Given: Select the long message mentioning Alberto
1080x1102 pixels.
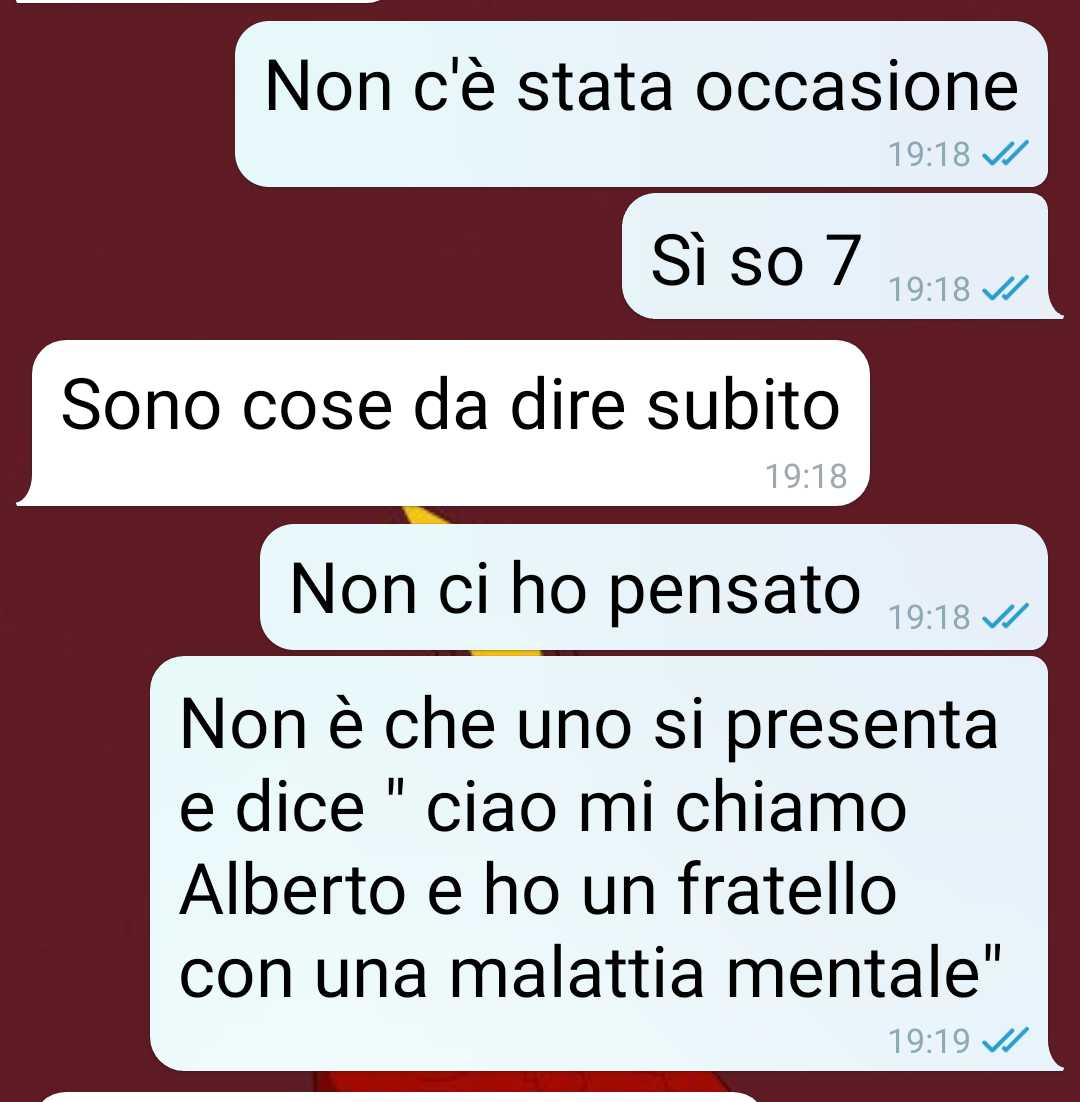Looking at the screenshot, I should point(604,864).
